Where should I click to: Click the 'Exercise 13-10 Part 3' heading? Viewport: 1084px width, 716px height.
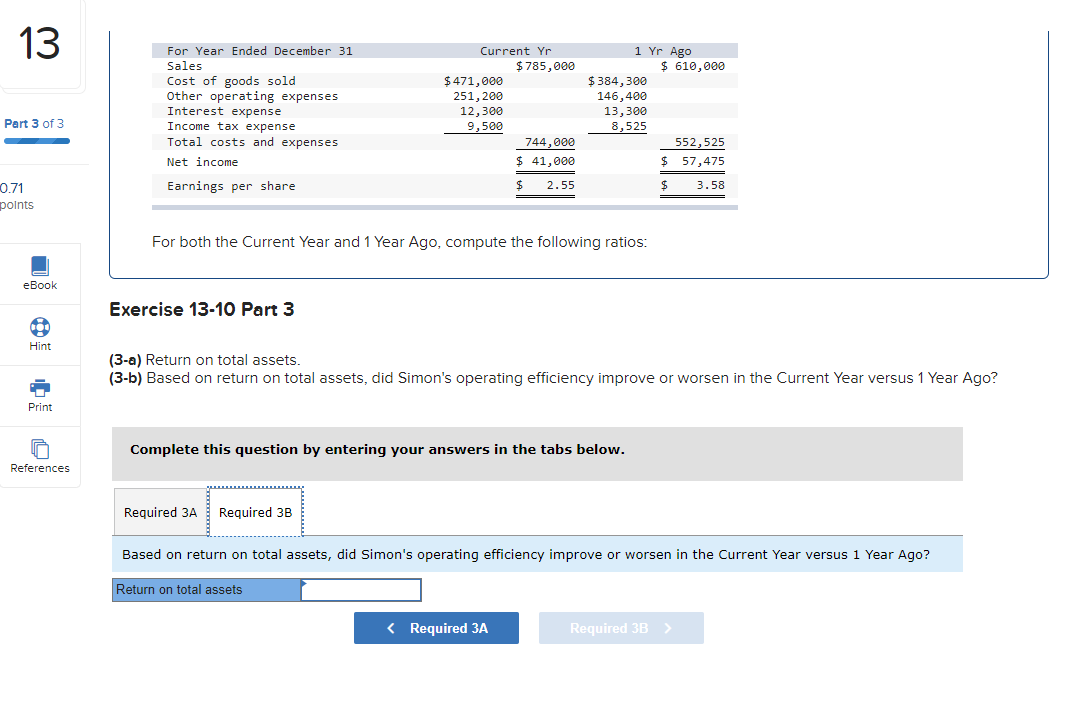click(x=202, y=310)
